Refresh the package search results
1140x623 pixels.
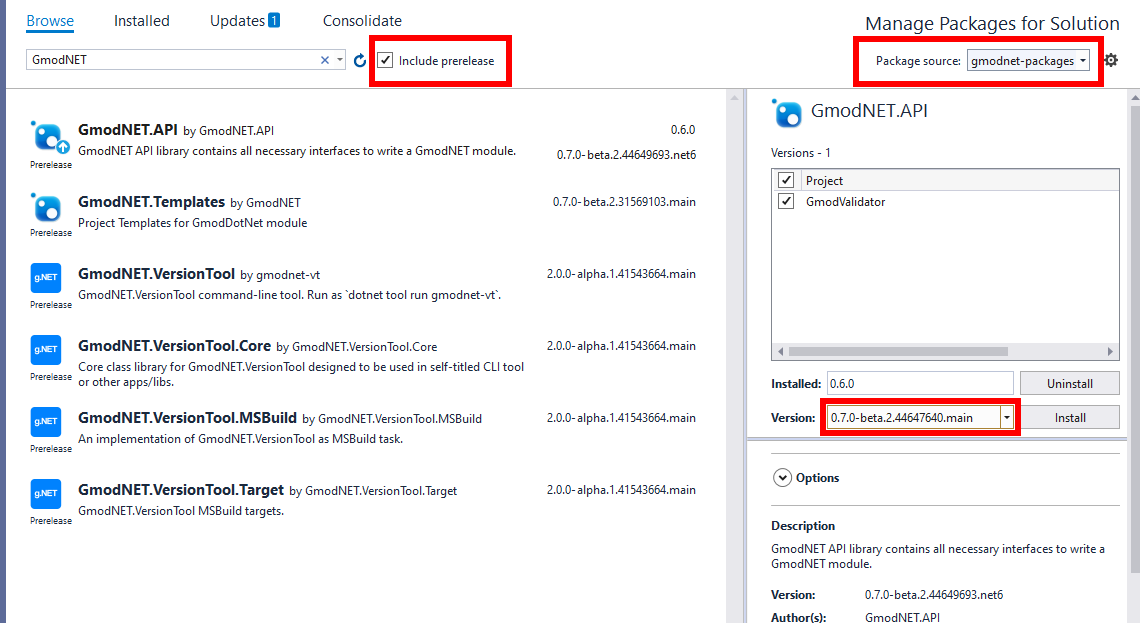[360, 61]
